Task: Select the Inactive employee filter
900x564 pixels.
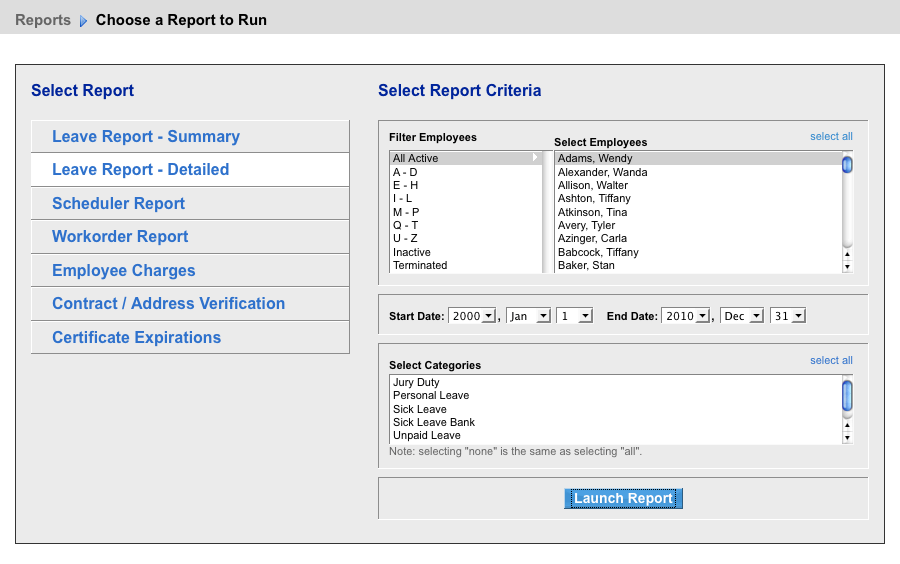Action: (465, 252)
